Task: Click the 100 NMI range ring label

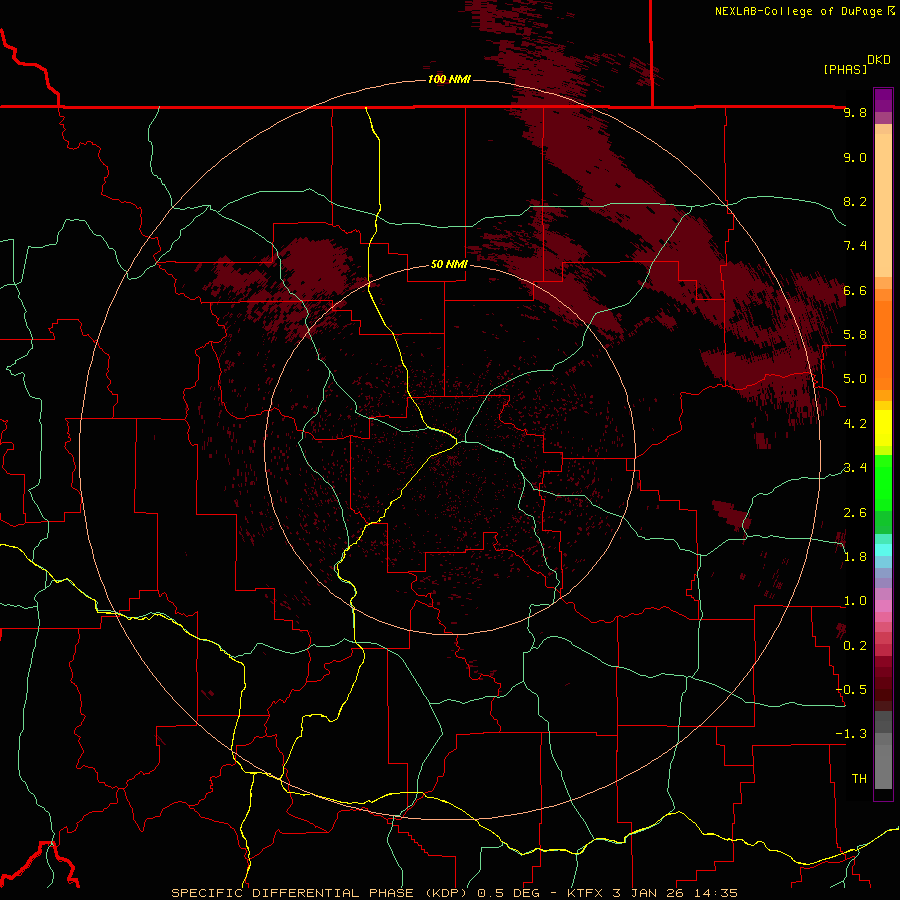Action: click(449, 79)
